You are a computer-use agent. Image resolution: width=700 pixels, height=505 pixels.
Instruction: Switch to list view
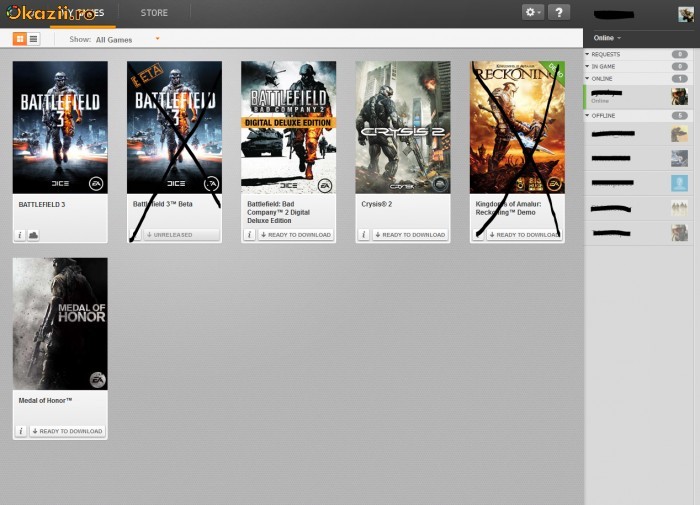[x=33, y=39]
